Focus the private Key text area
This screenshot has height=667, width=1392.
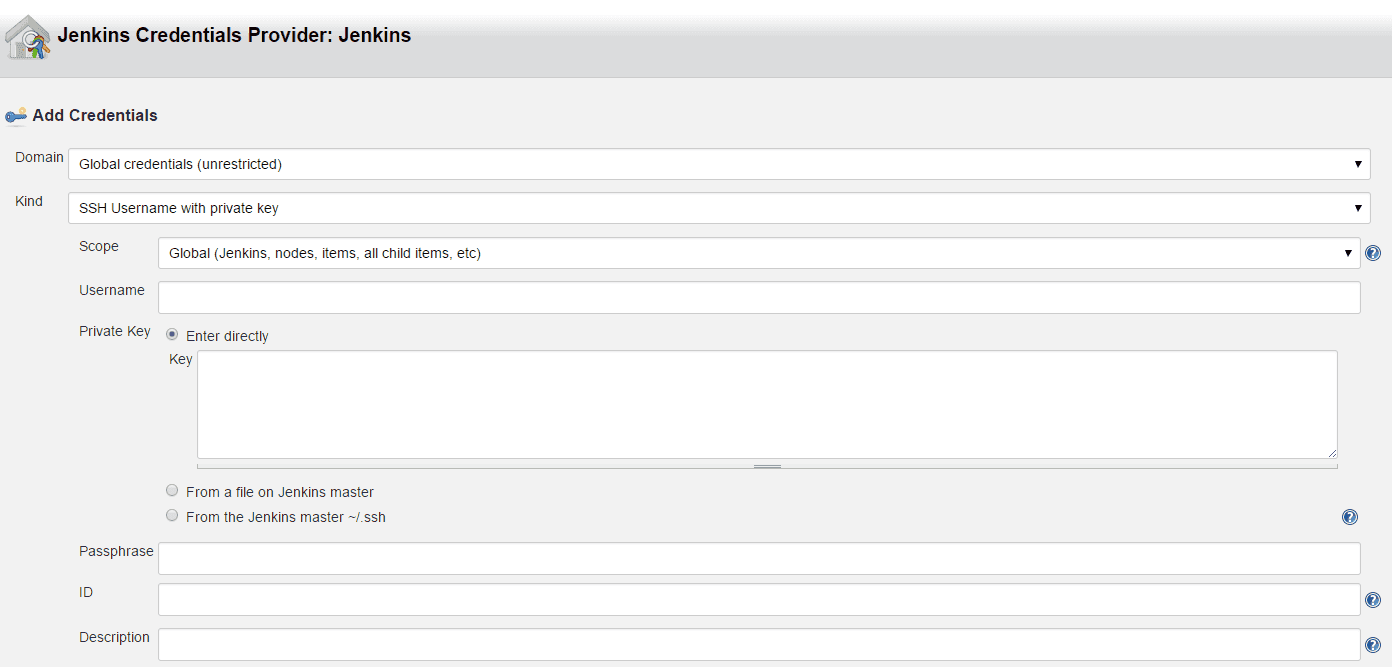click(766, 404)
